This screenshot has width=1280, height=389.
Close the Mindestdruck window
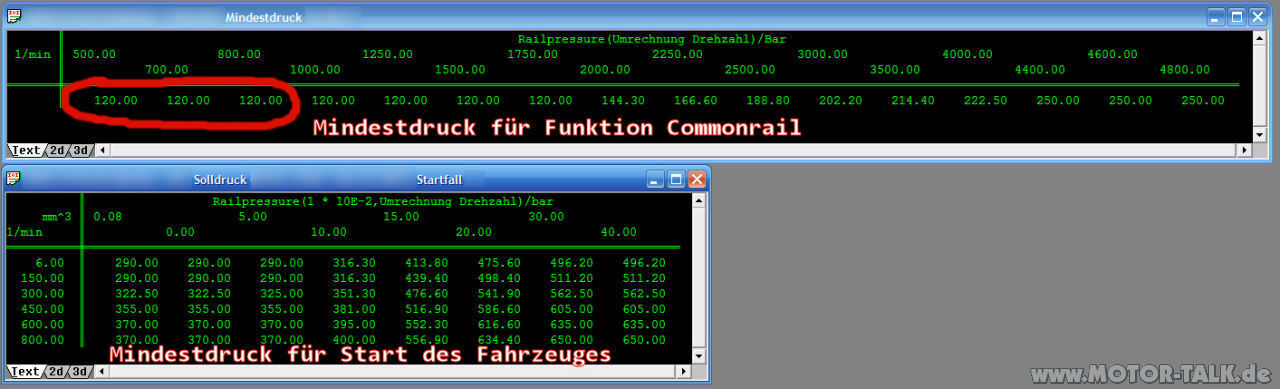[x=1258, y=17]
